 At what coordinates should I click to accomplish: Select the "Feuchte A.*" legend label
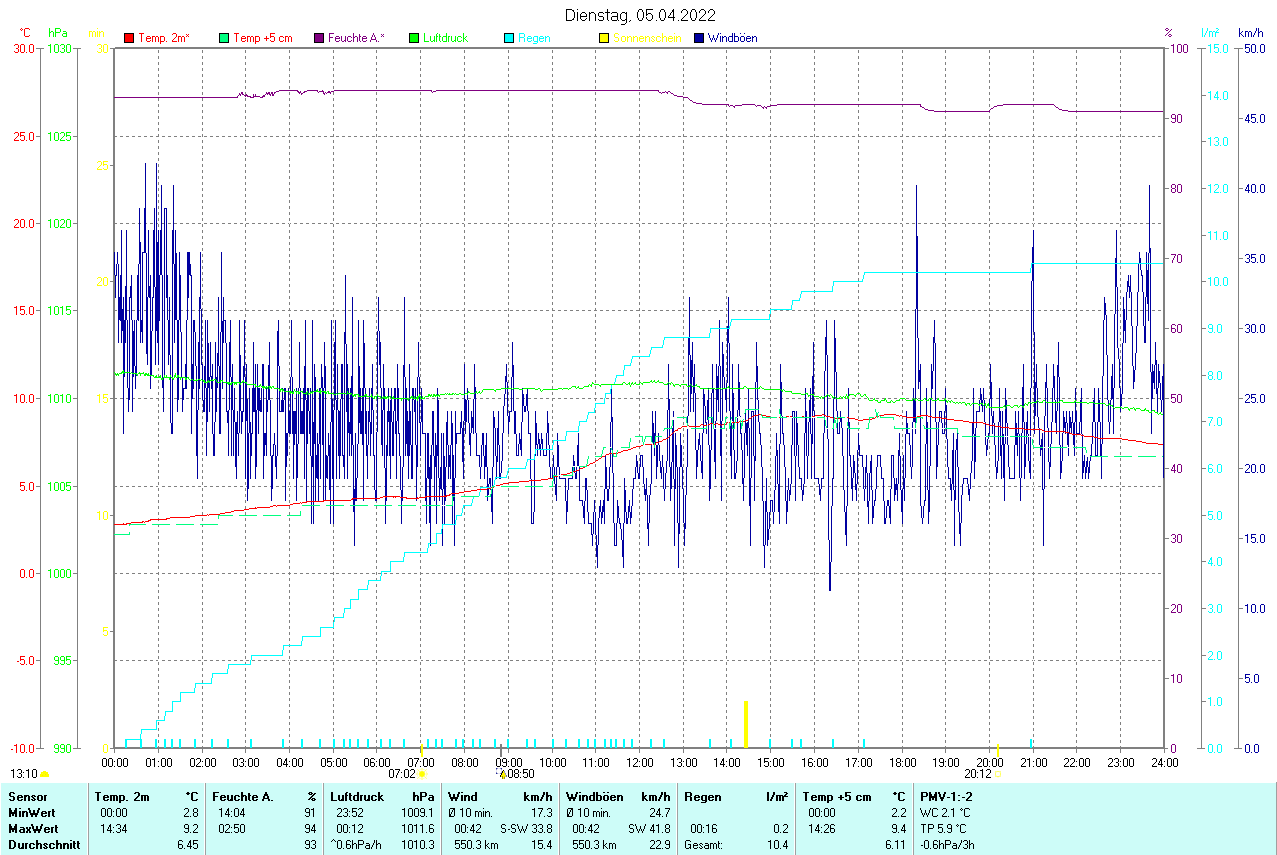point(356,38)
